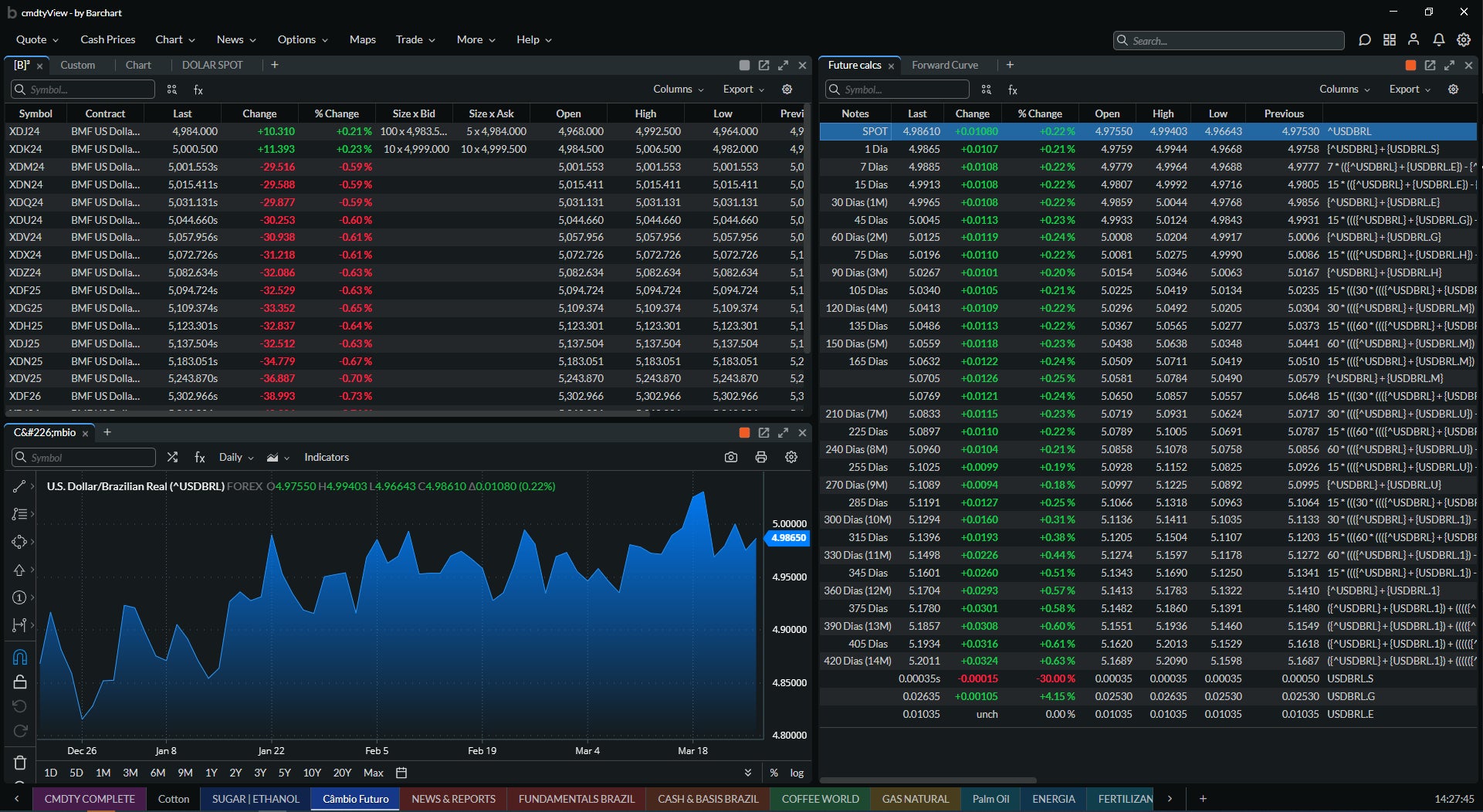Click the symbol list icon in quote panel

pyautogui.click(x=172, y=90)
